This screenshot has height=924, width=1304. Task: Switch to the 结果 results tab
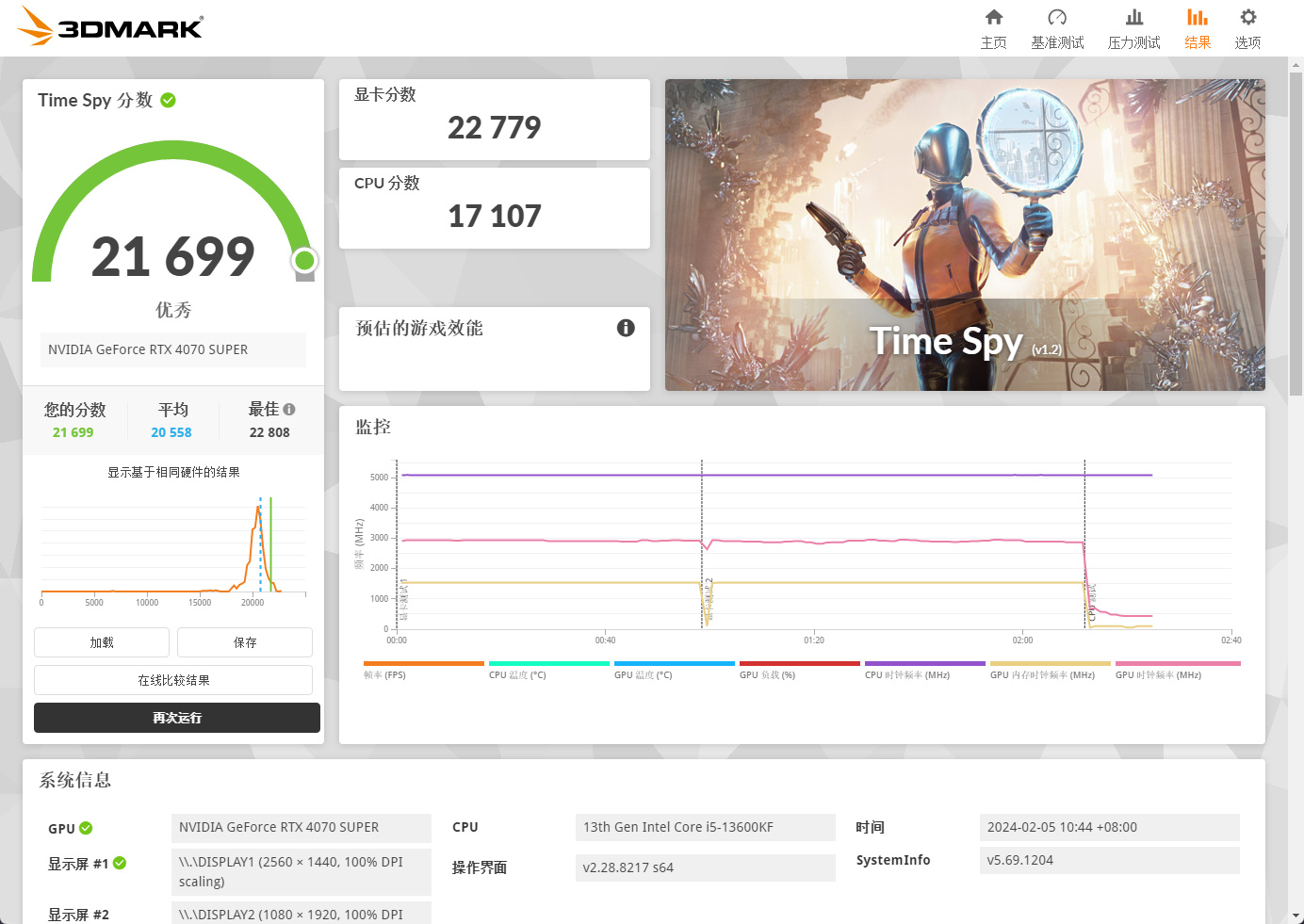click(1198, 28)
